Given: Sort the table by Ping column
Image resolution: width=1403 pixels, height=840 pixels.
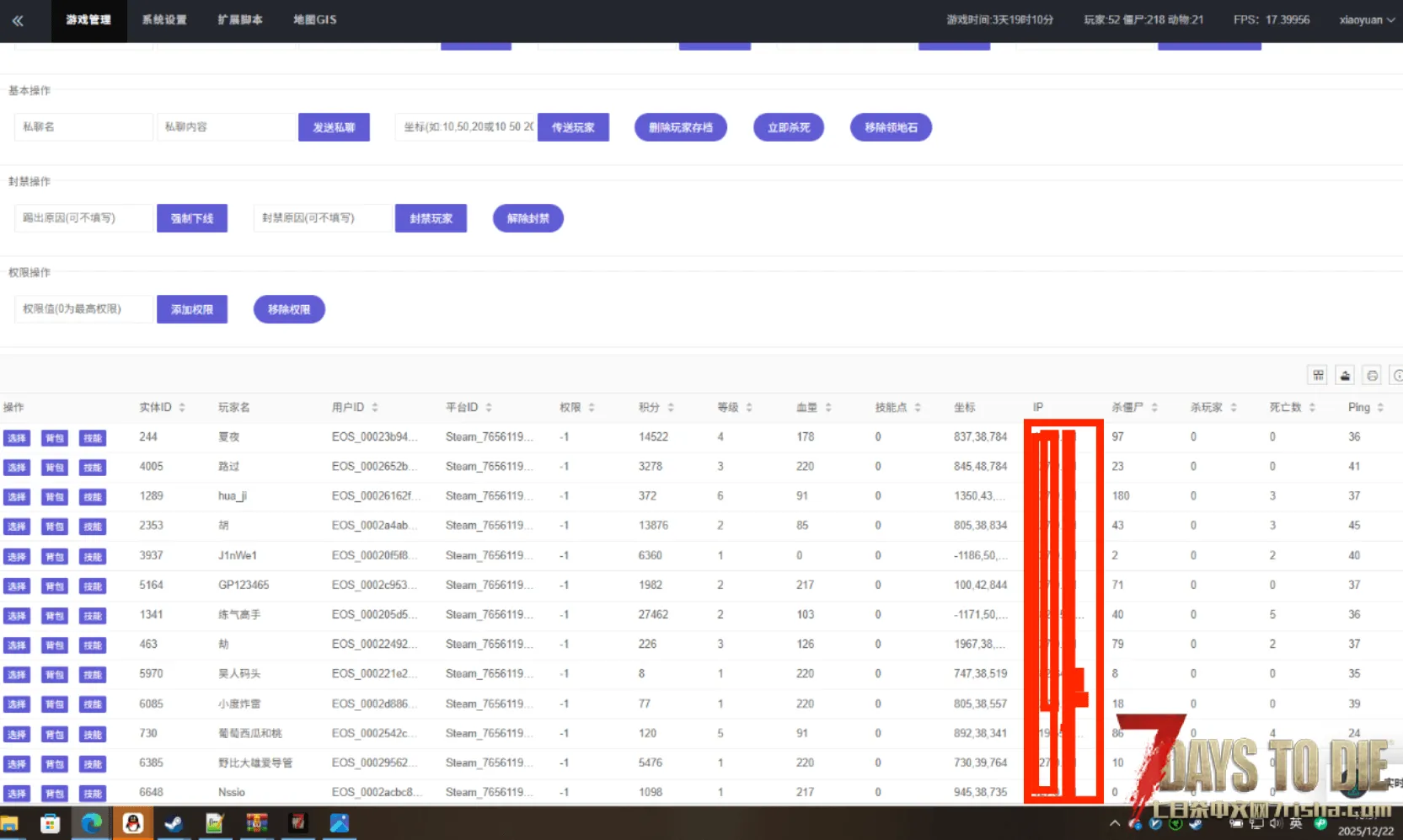Looking at the screenshot, I should tap(1365, 408).
